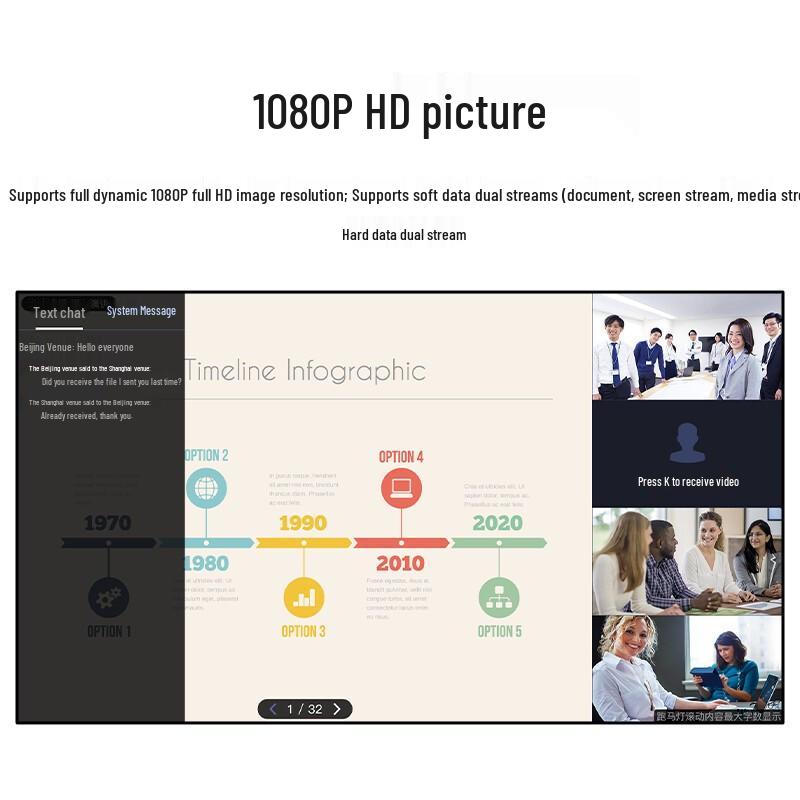
Task: Click the 'OPTION 3' label
Action: (x=304, y=632)
